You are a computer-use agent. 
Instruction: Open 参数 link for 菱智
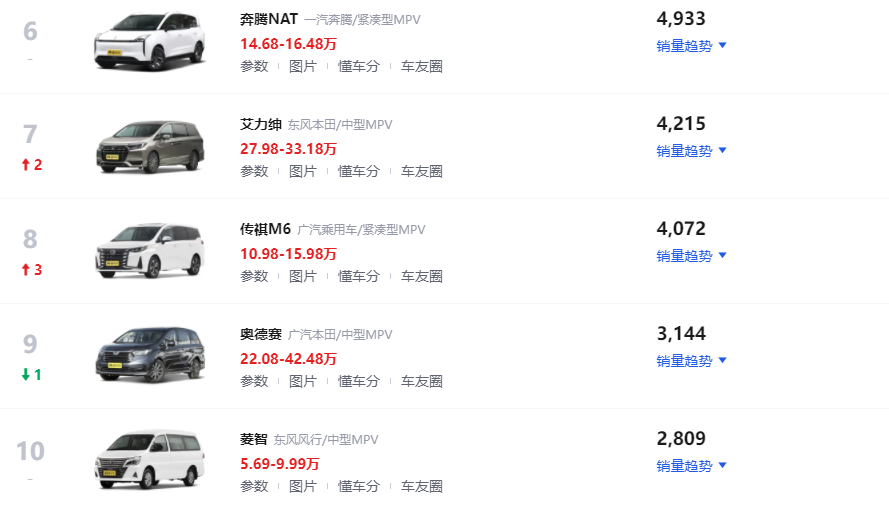point(254,486)
